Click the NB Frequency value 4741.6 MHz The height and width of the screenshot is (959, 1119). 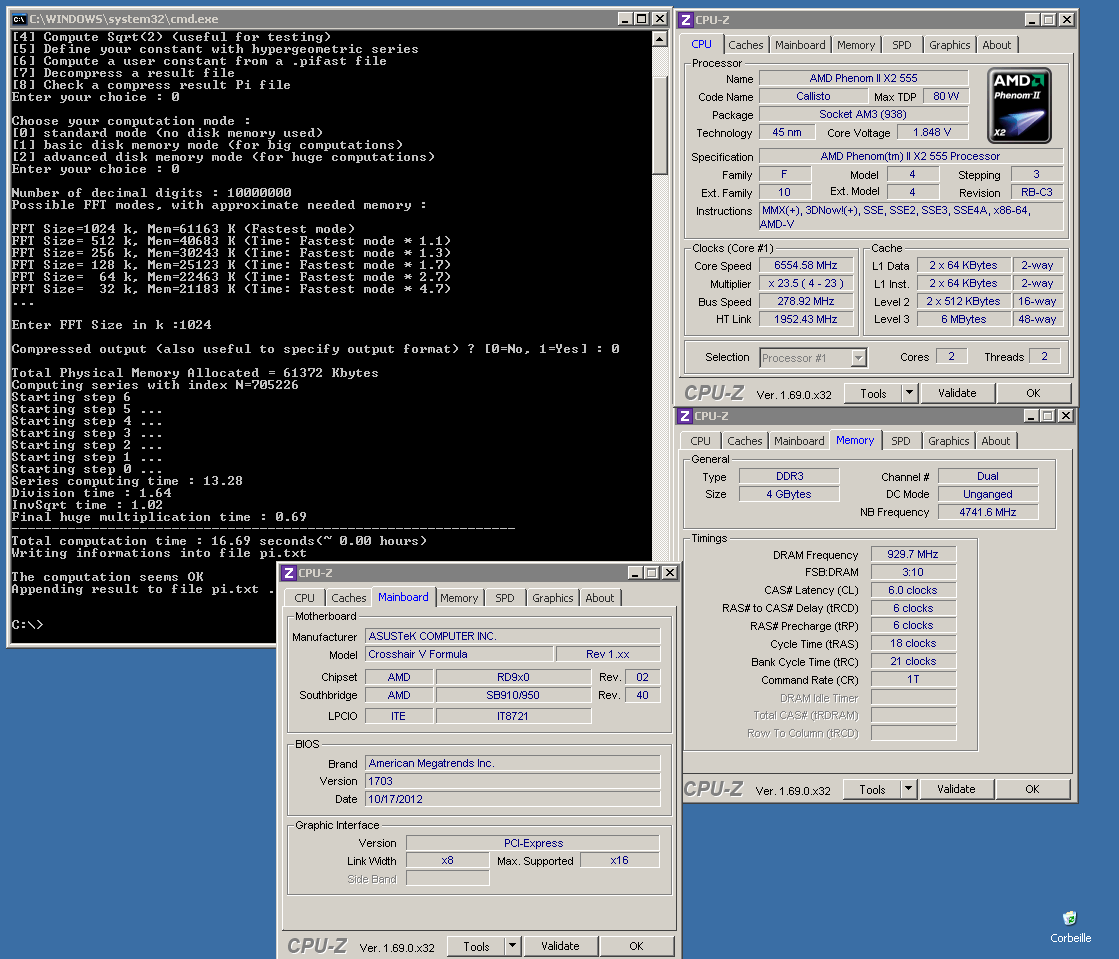988,512
